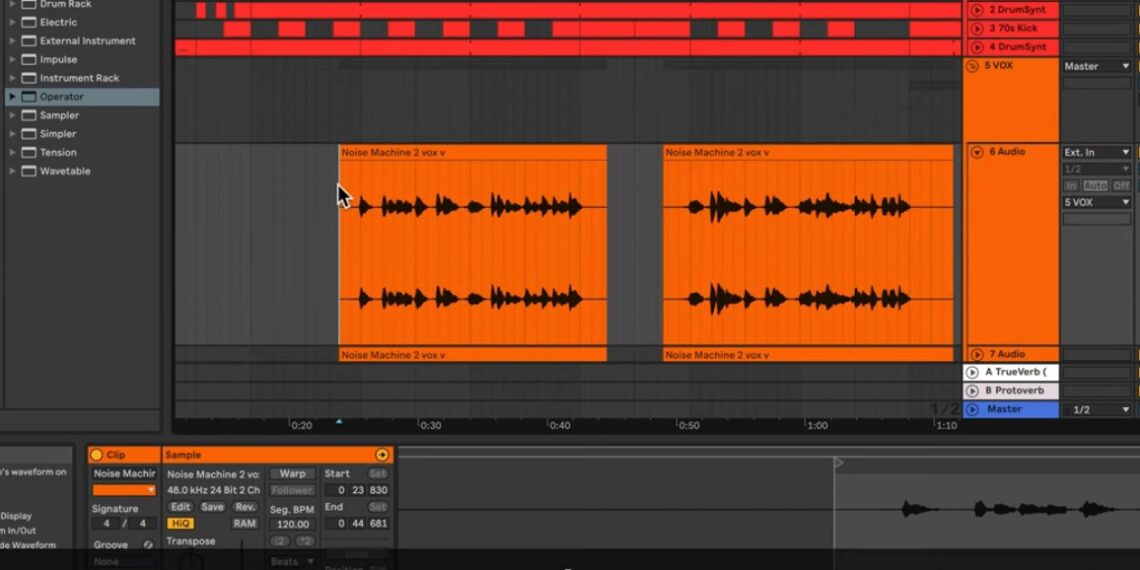Click the Clip activator circle icon

pos(97,455)
